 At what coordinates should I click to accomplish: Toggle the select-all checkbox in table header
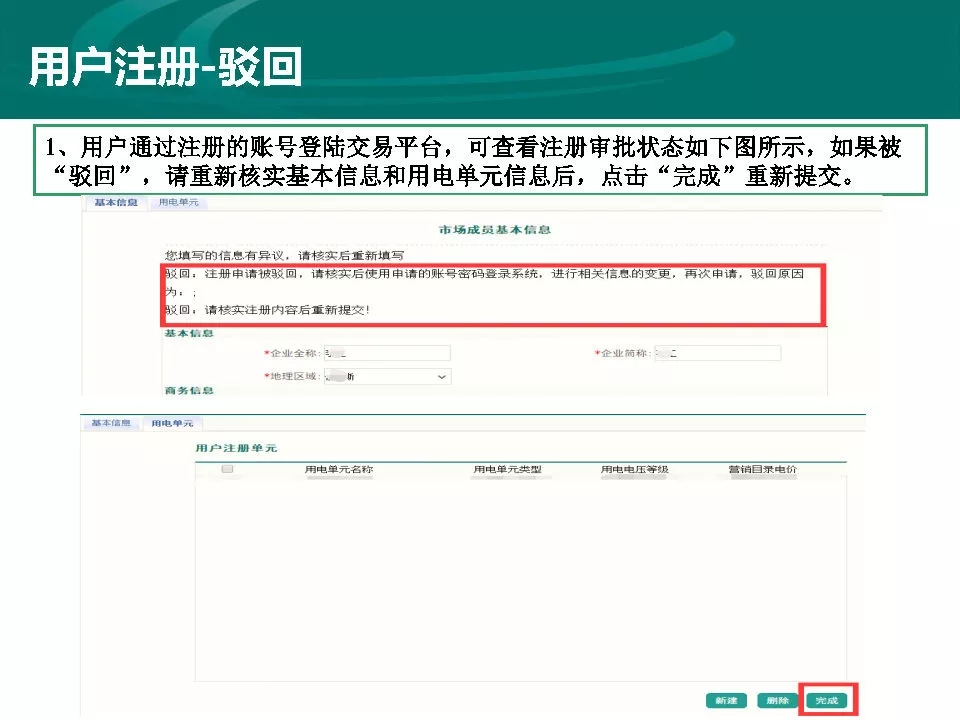[x=227, y=469]
